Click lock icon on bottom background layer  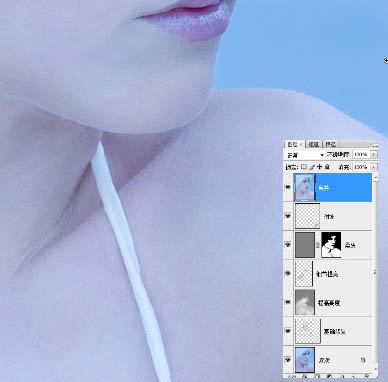[363, 360]
